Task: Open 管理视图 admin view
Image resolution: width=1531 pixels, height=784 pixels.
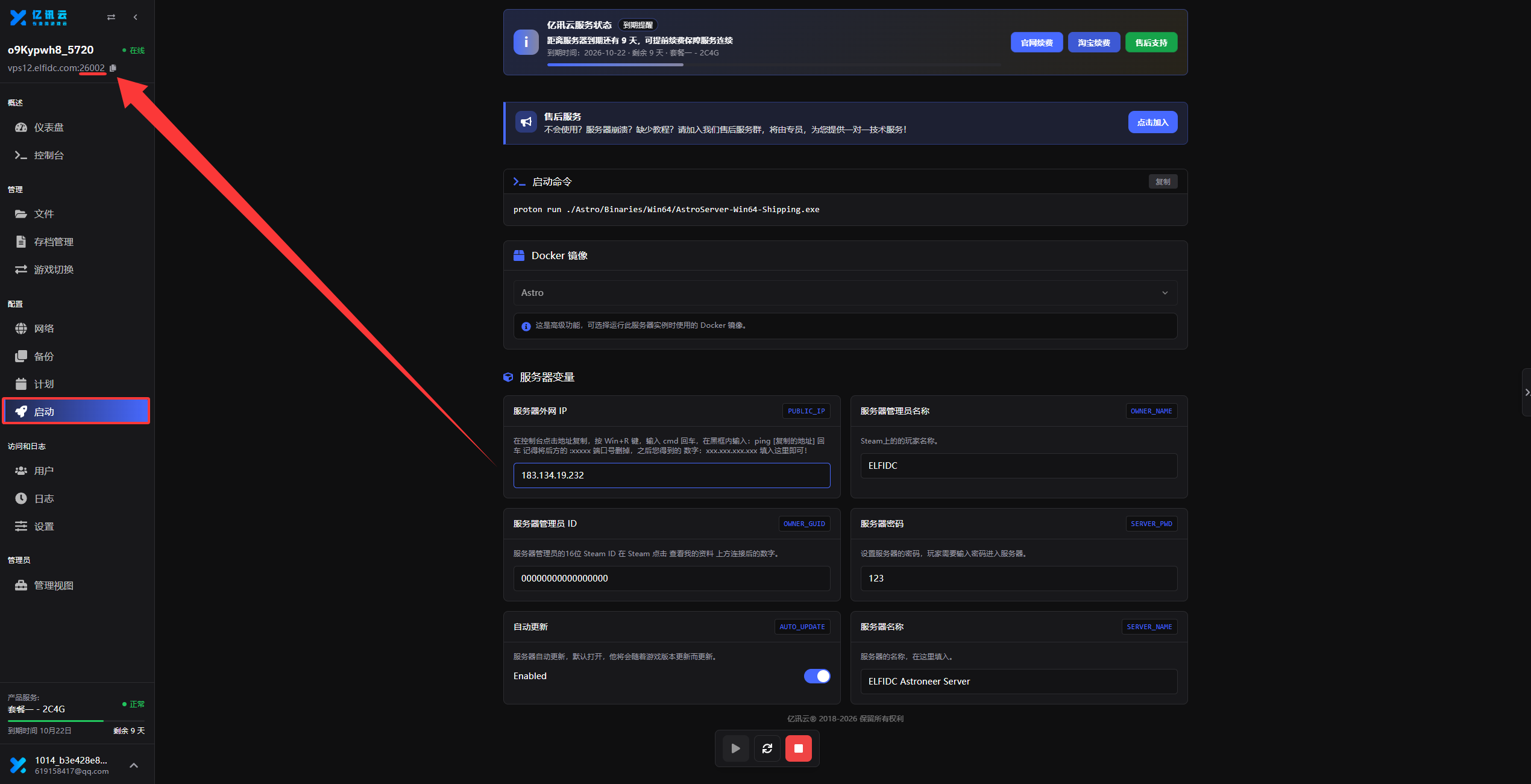Action: point(77,585)
